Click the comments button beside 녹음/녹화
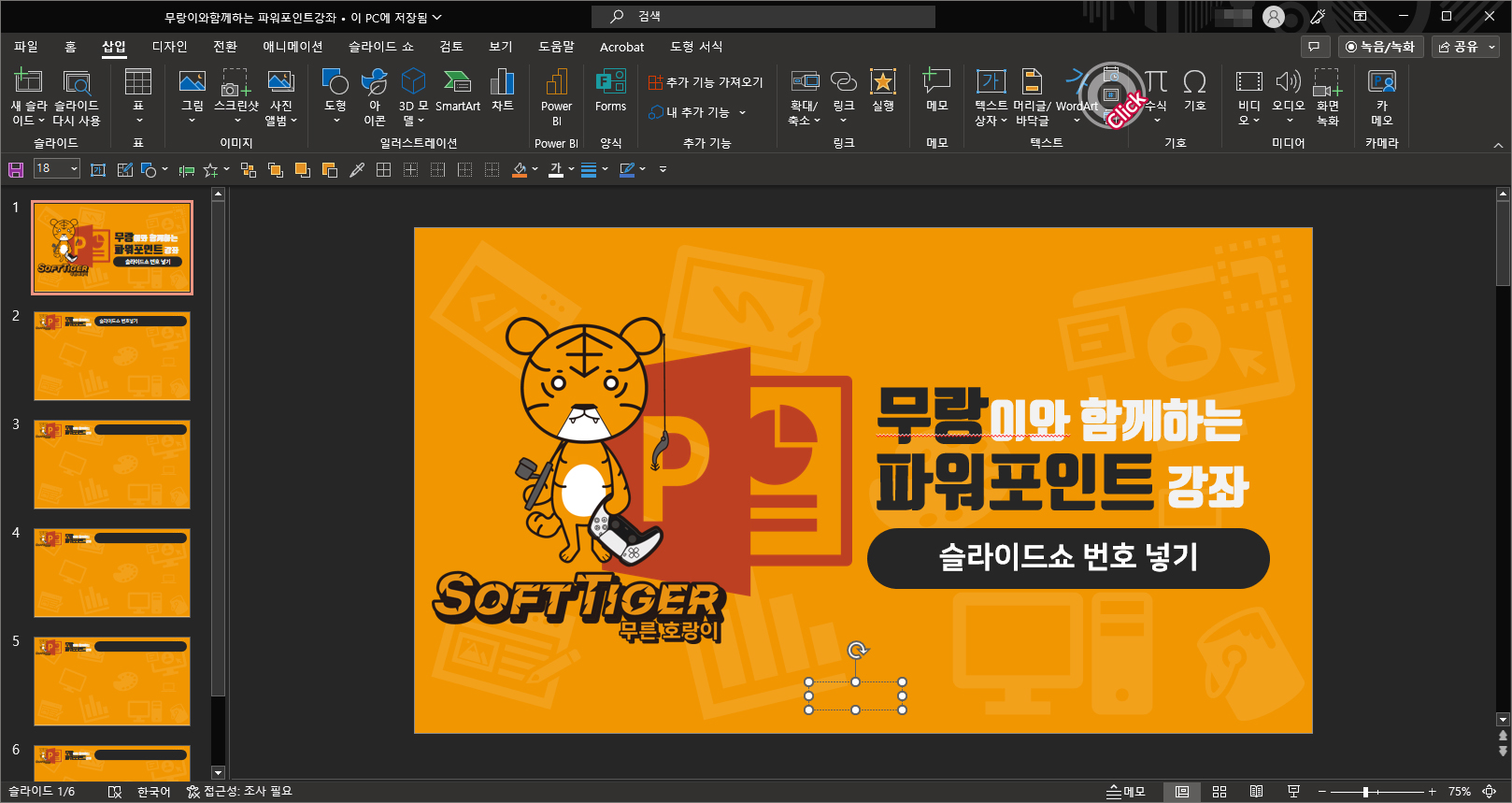 [1315, 46]
